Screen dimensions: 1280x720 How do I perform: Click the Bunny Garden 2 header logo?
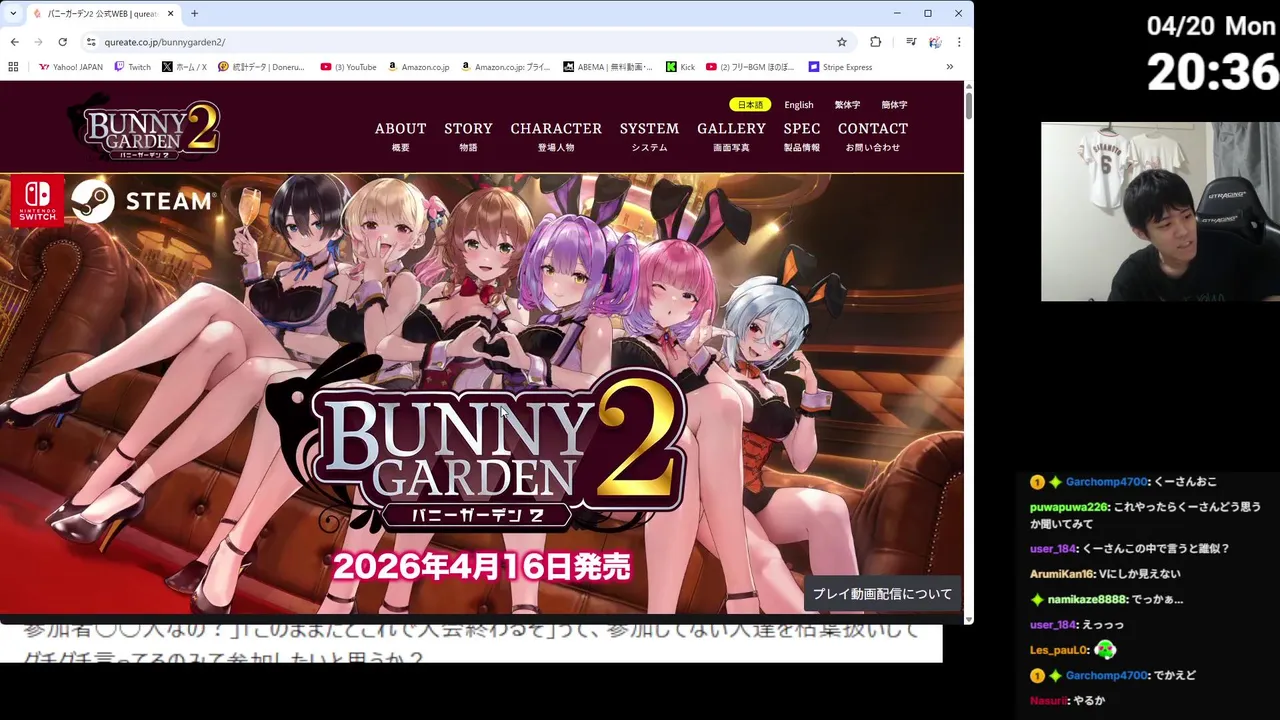[145, 127]
